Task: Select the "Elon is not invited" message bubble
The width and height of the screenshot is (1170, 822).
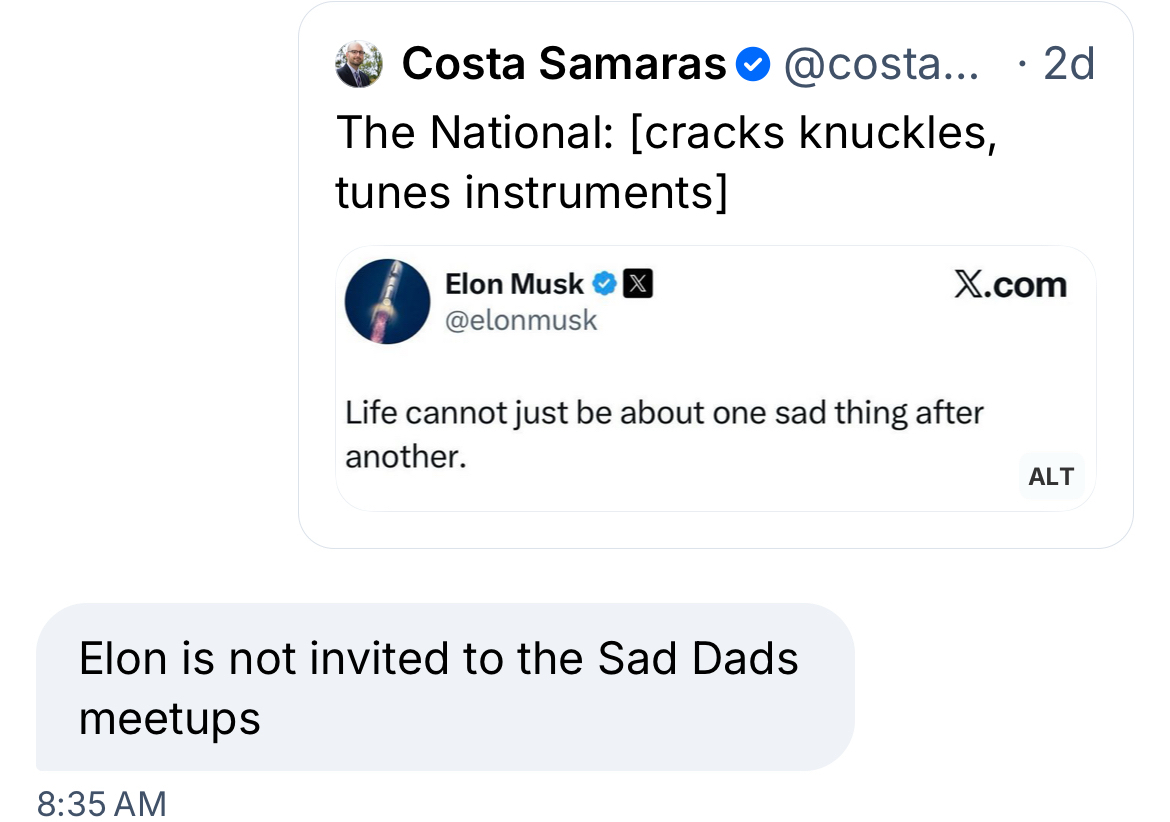Action: click(445, 686)
